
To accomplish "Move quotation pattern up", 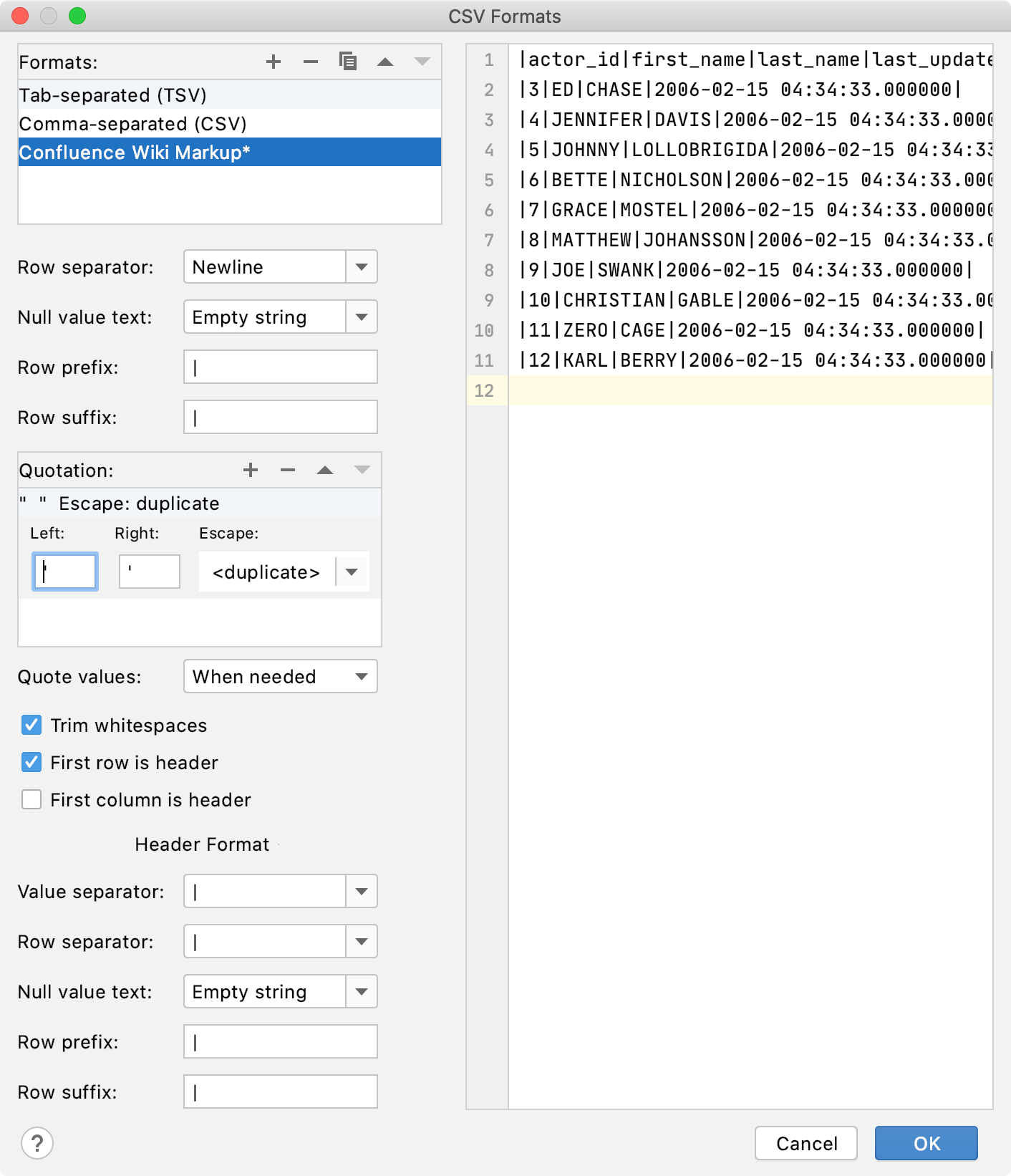I will click(x=325, y=470).
